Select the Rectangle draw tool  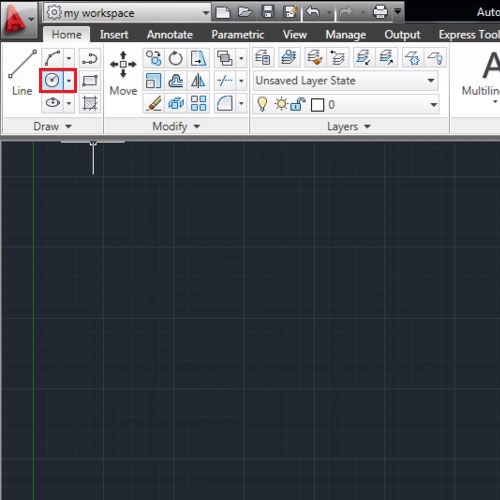[90, 81]
